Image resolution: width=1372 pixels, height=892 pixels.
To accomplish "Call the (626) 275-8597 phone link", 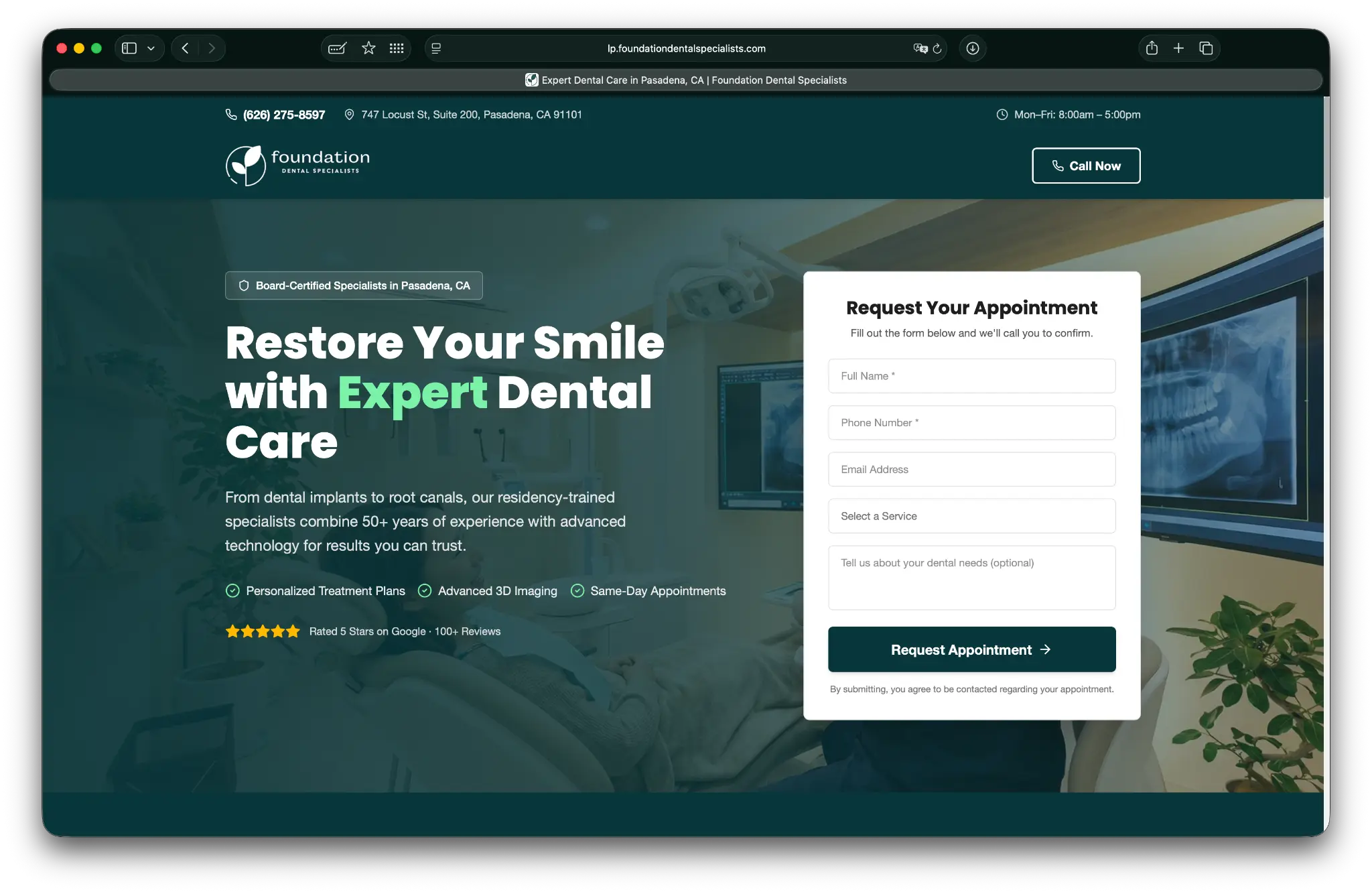I will click(284, 115).
